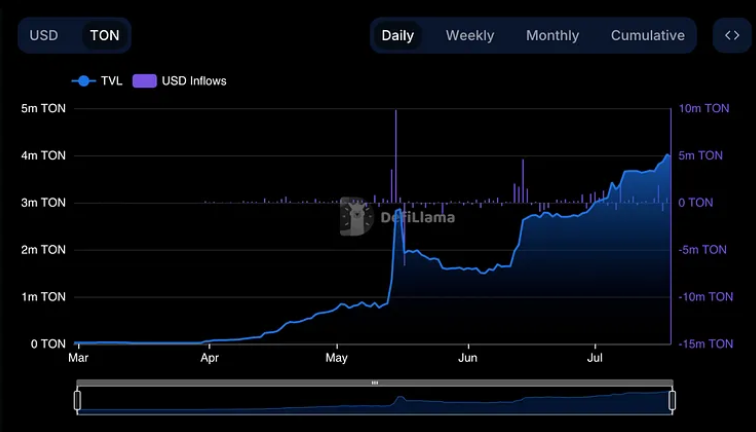Switch to the Weekly view
Image resolution: width=756 pixels, height=432 pixels.
(x=469, y=35)
